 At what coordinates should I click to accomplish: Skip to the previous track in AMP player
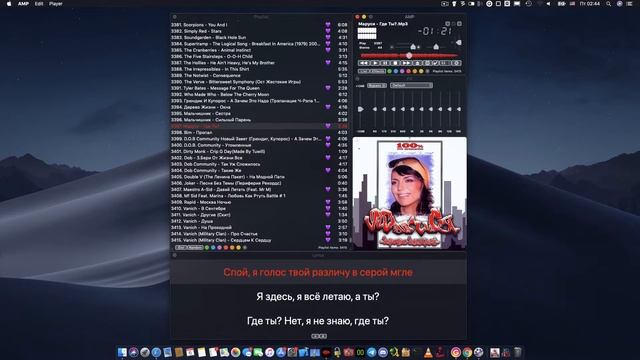(x=364, y=63)
